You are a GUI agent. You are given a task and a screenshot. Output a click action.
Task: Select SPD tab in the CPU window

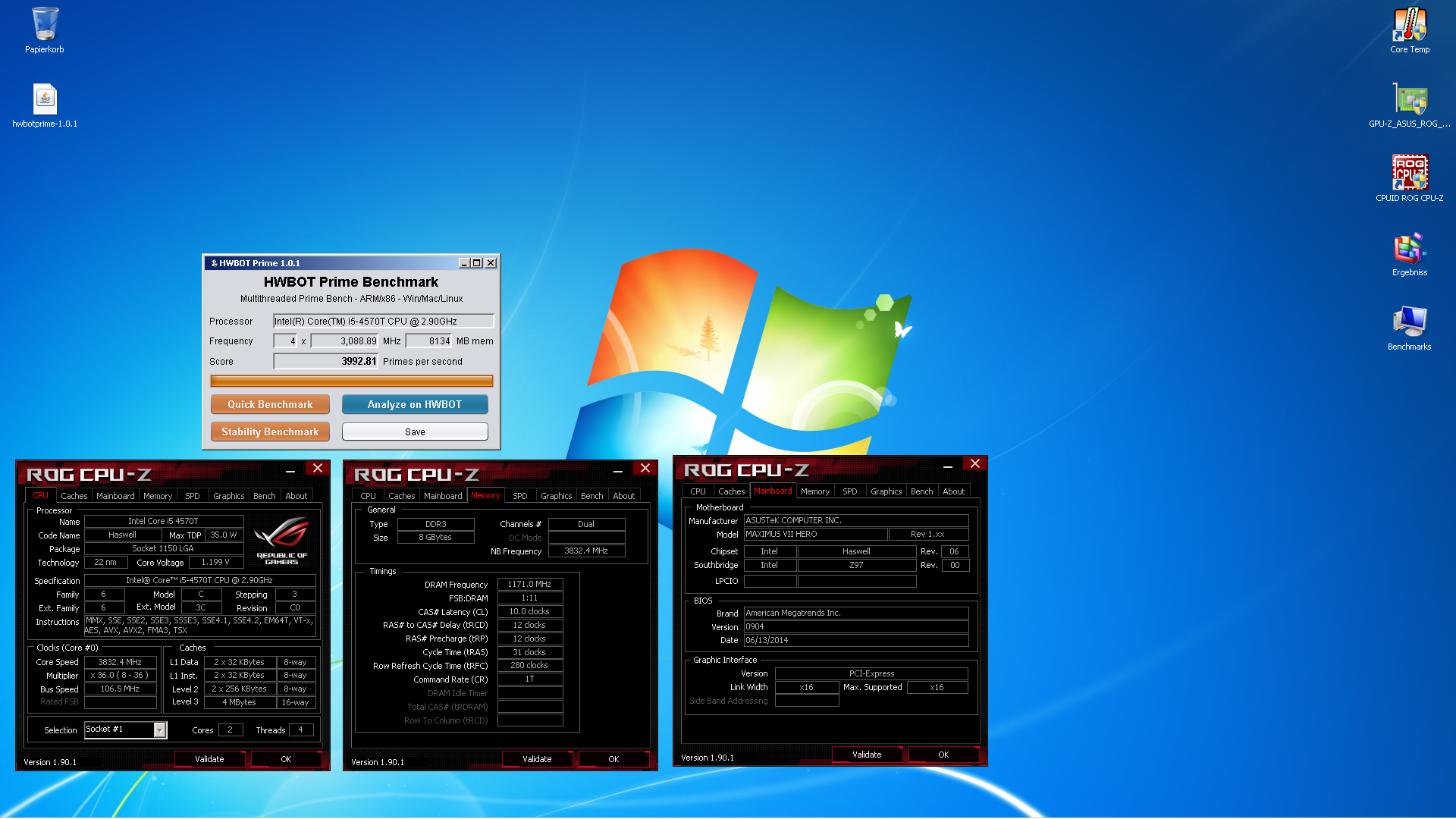(193, 496)
